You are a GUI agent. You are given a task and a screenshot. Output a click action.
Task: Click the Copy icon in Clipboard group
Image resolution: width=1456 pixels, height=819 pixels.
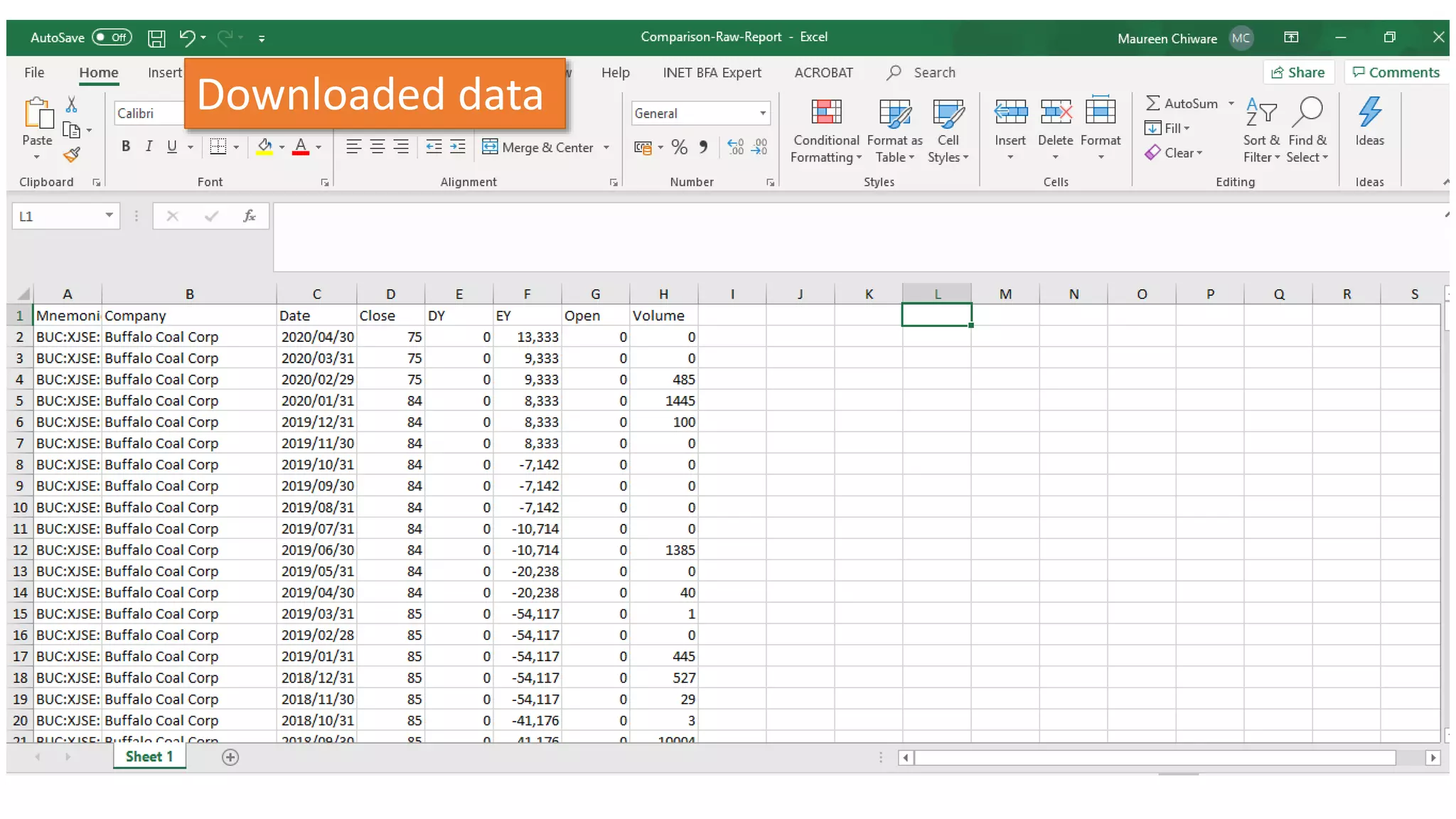click(x=71, y=130)
